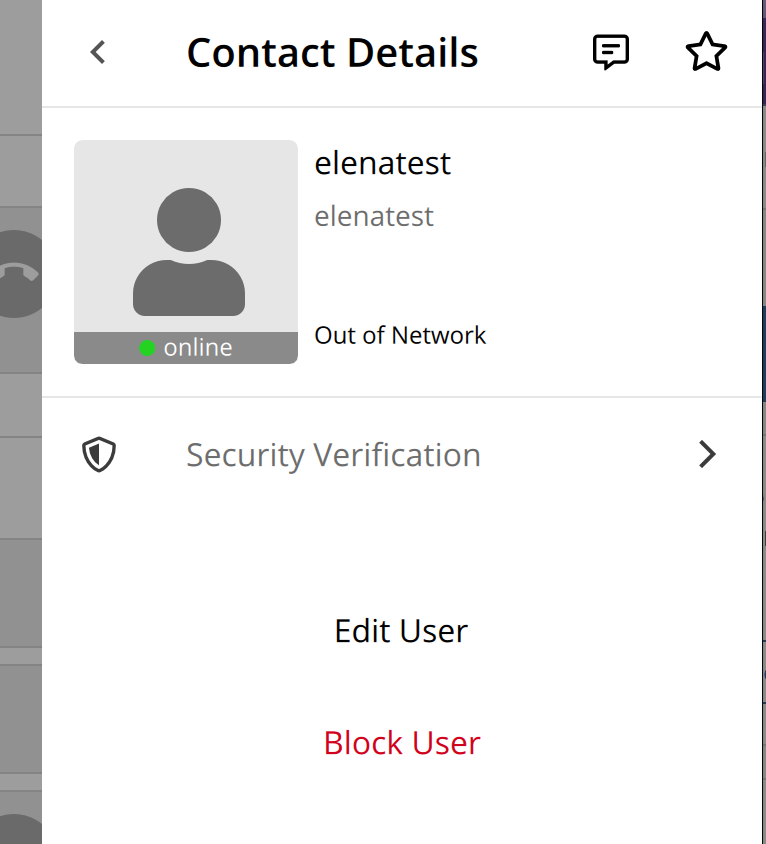The image size is (766, 844).
Task: Expand Security Verification with the right chevron
Action: pyautogui.click(x=707, y=454)
